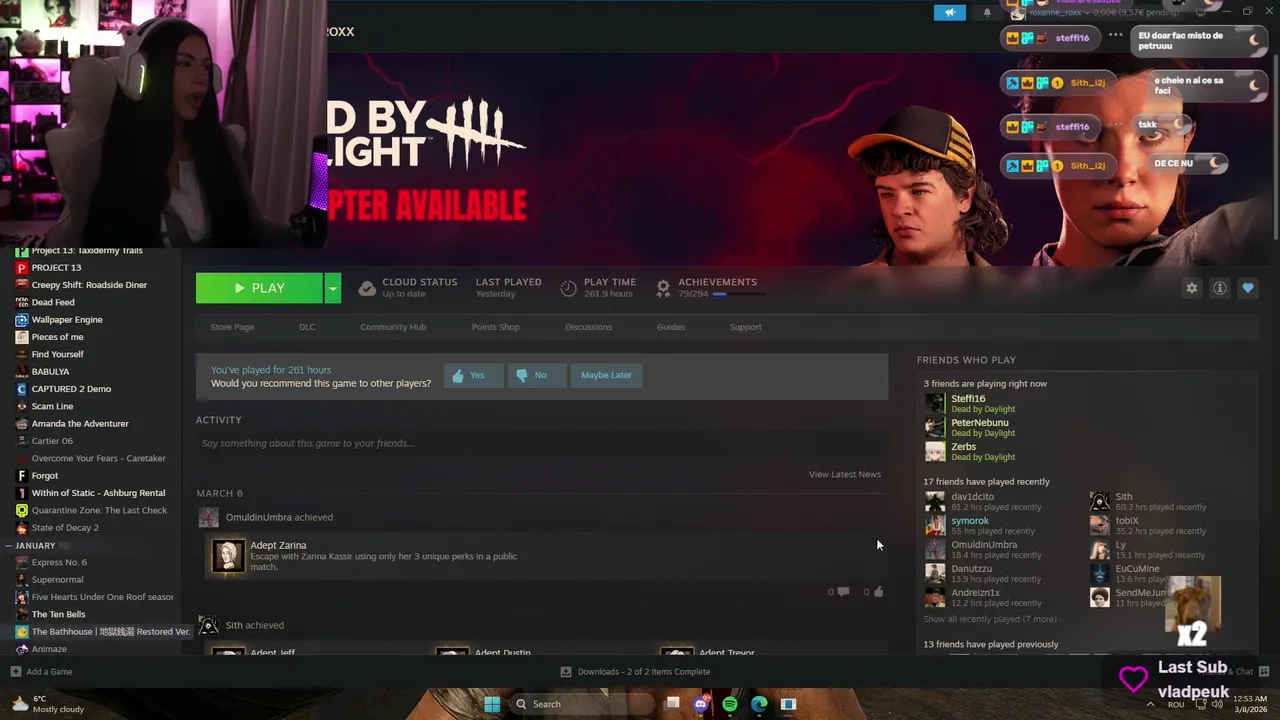The width and height of the screenshot is (1280, 720).
Task: Open Downloads status at bottom bar
Action: point(635,672)
